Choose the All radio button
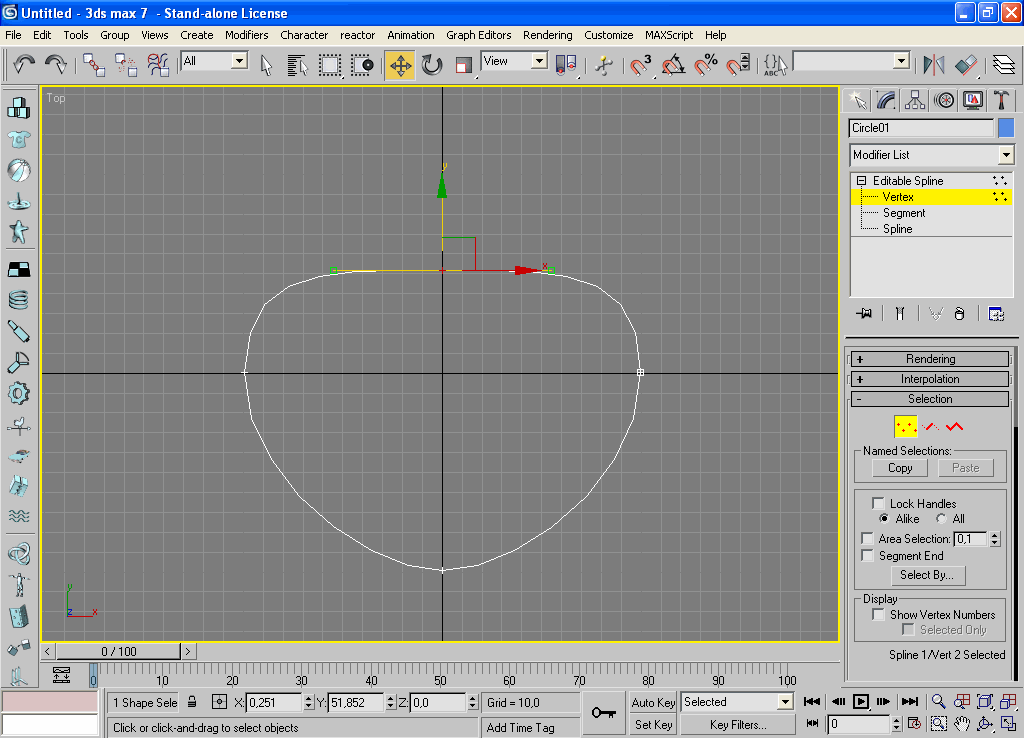 941,519
